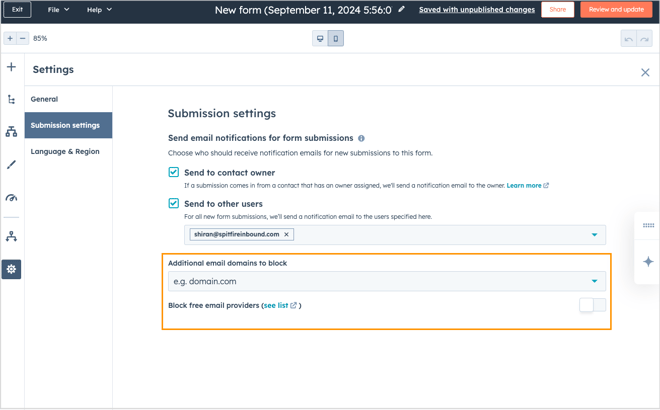This screenshot has width=660, height=410.
Task: Expand the notification users dropdown arrow
Action: [594, 235]
